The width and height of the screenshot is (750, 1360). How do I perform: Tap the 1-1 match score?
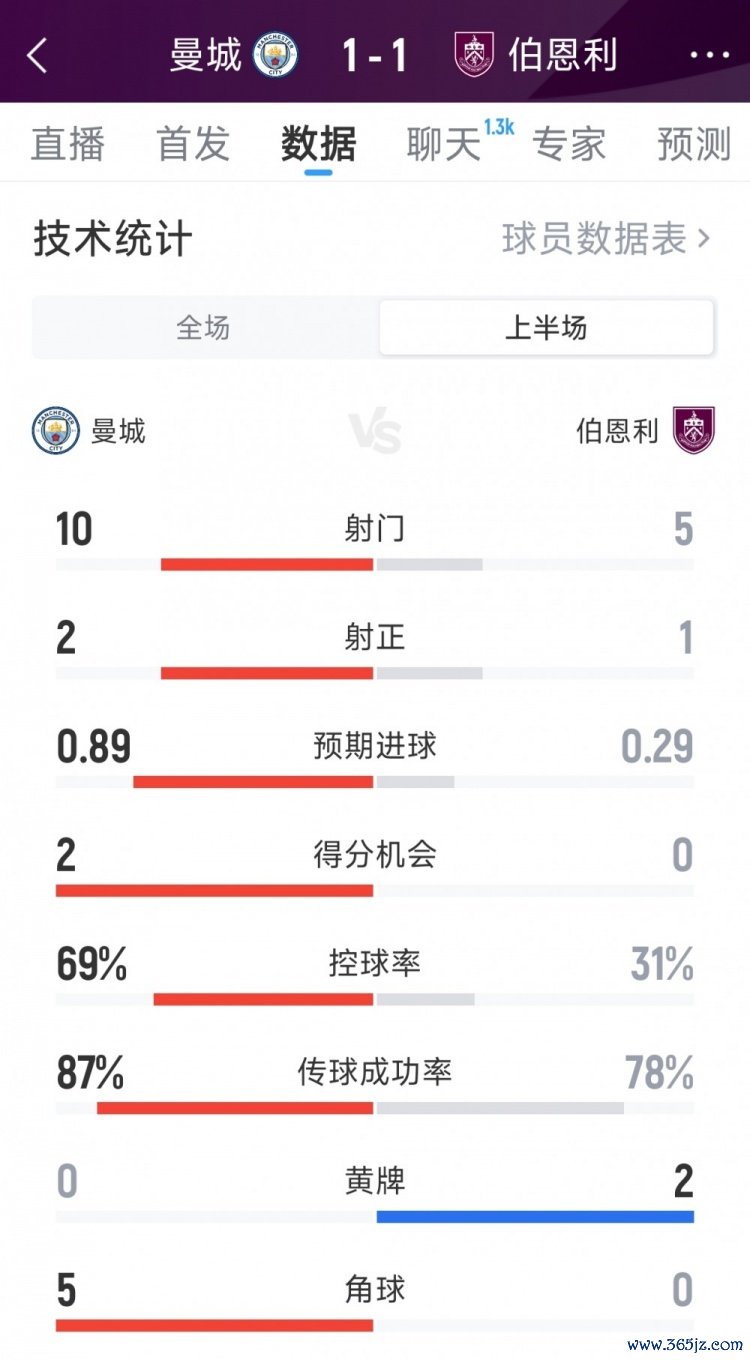(375, 55)
